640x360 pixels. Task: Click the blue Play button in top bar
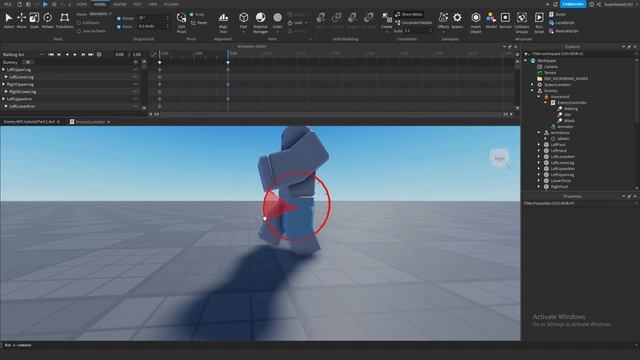coord(45,4)
